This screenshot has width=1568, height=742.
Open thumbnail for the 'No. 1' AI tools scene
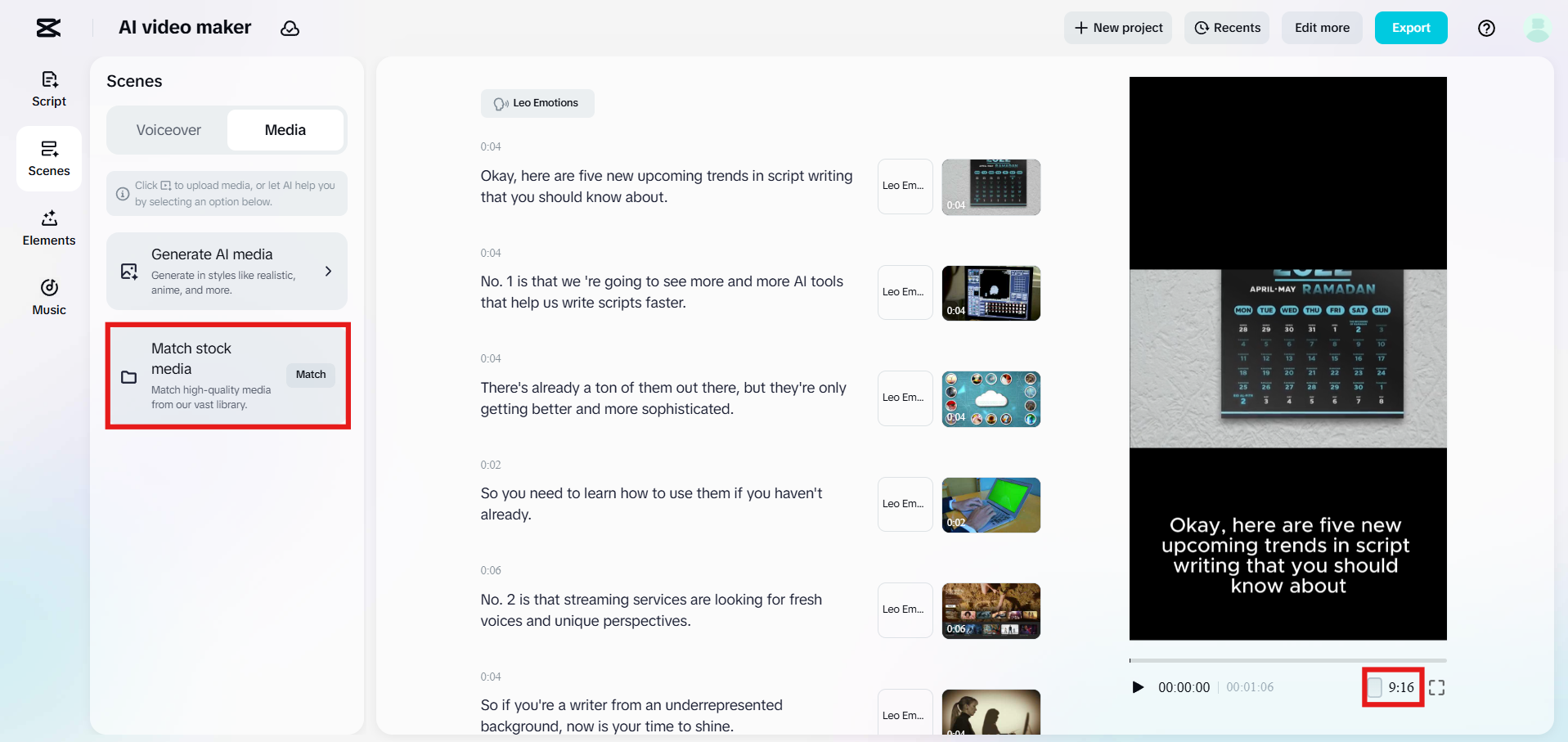tap(991, 293)
